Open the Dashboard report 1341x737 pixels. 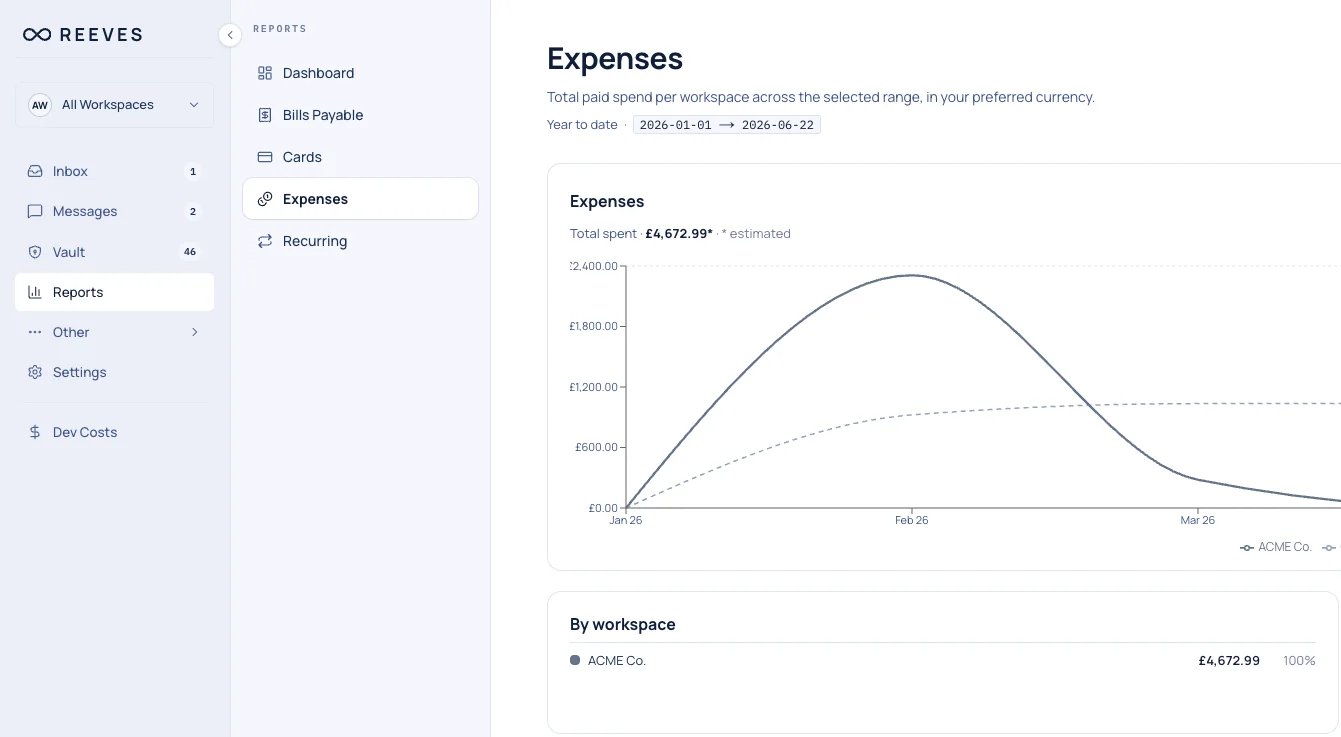(360, 73)
